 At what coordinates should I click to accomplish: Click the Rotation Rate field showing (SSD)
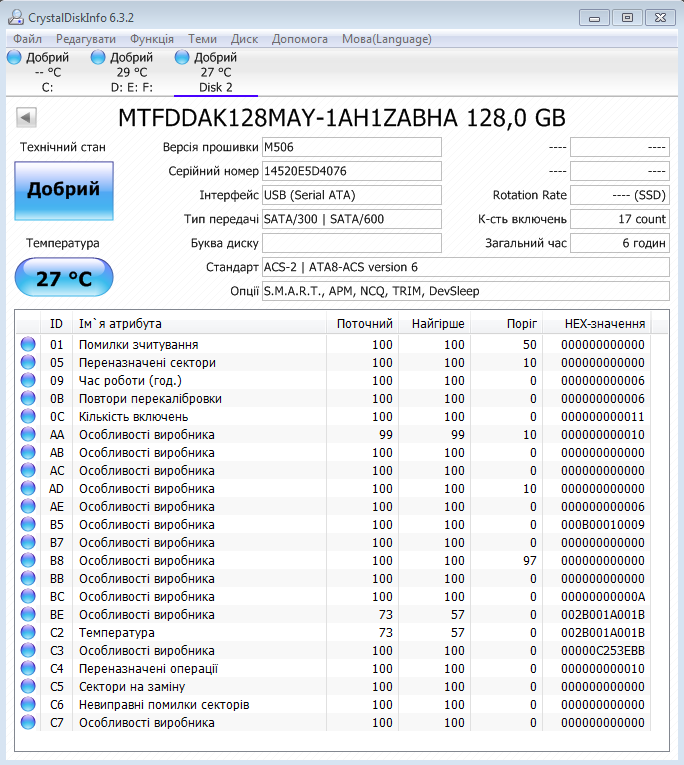tap(620, 195)
